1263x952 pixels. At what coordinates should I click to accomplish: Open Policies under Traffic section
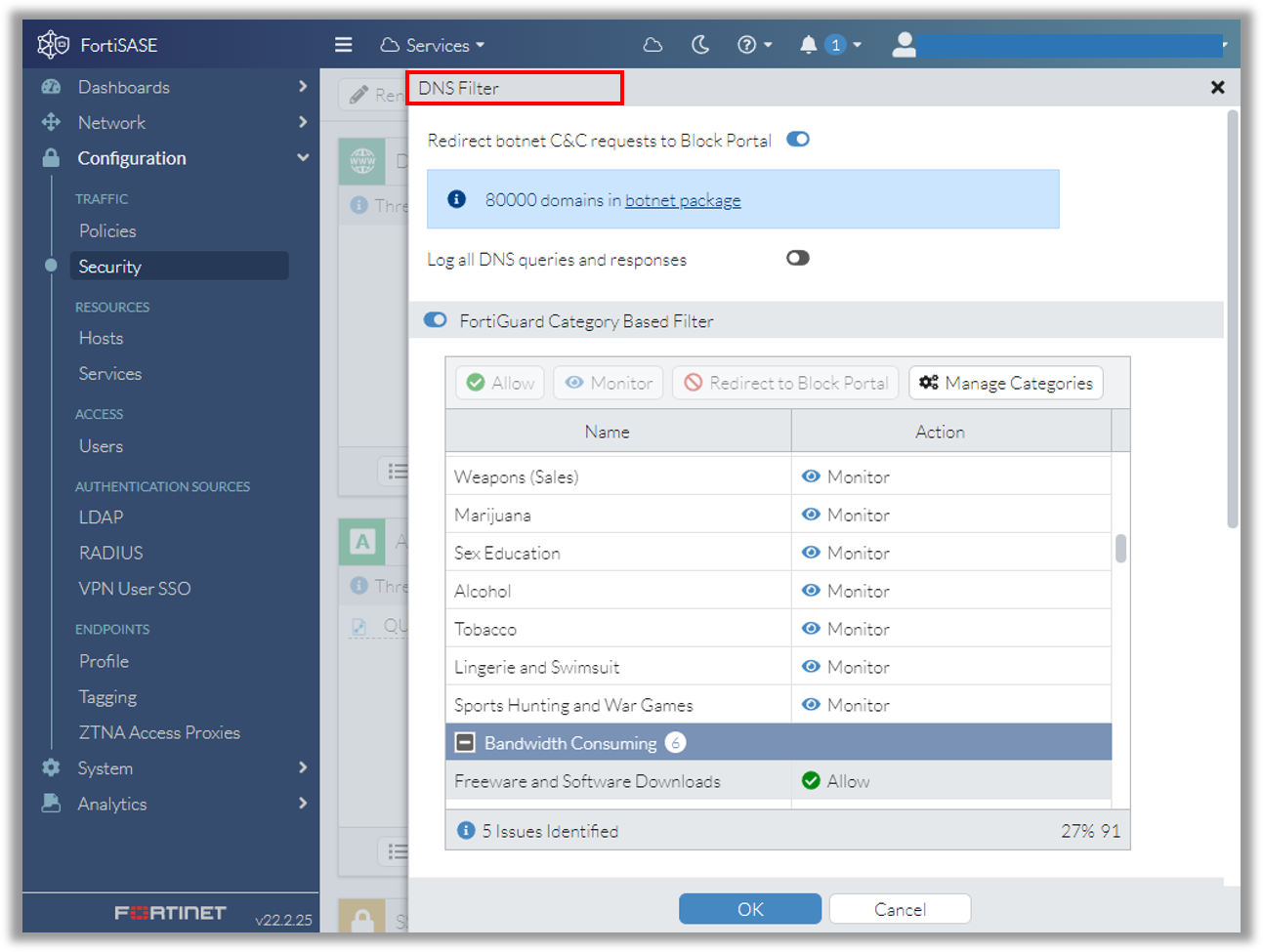pyautogui.click(x=107, y=231)
